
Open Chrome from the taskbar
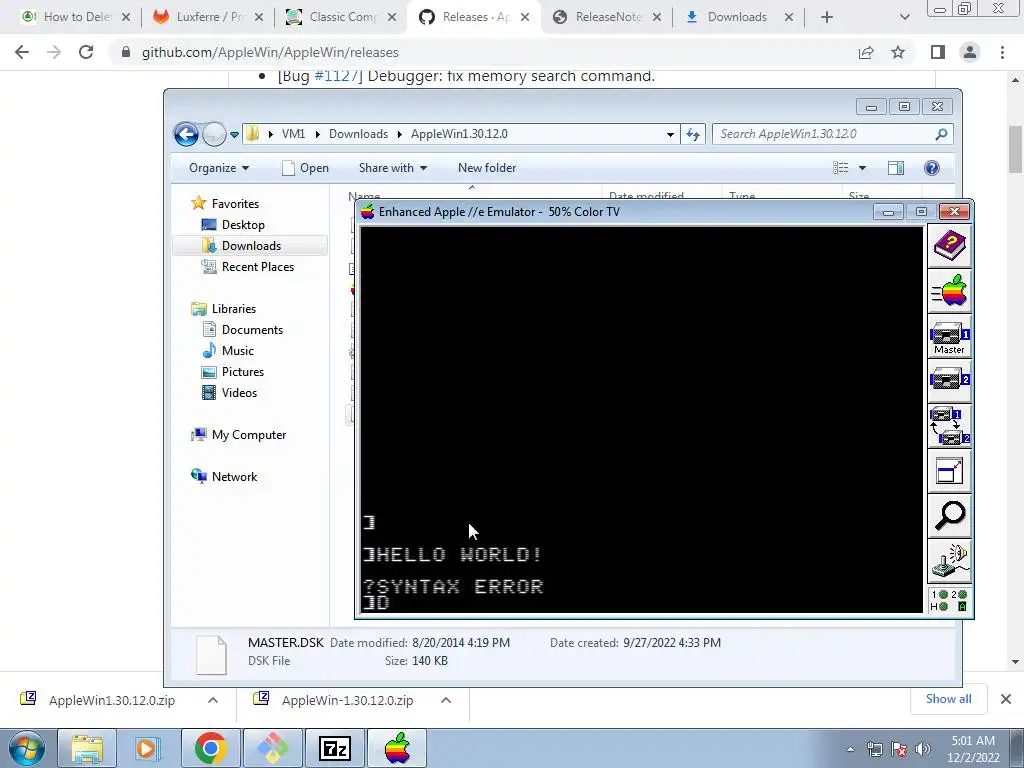210,748
